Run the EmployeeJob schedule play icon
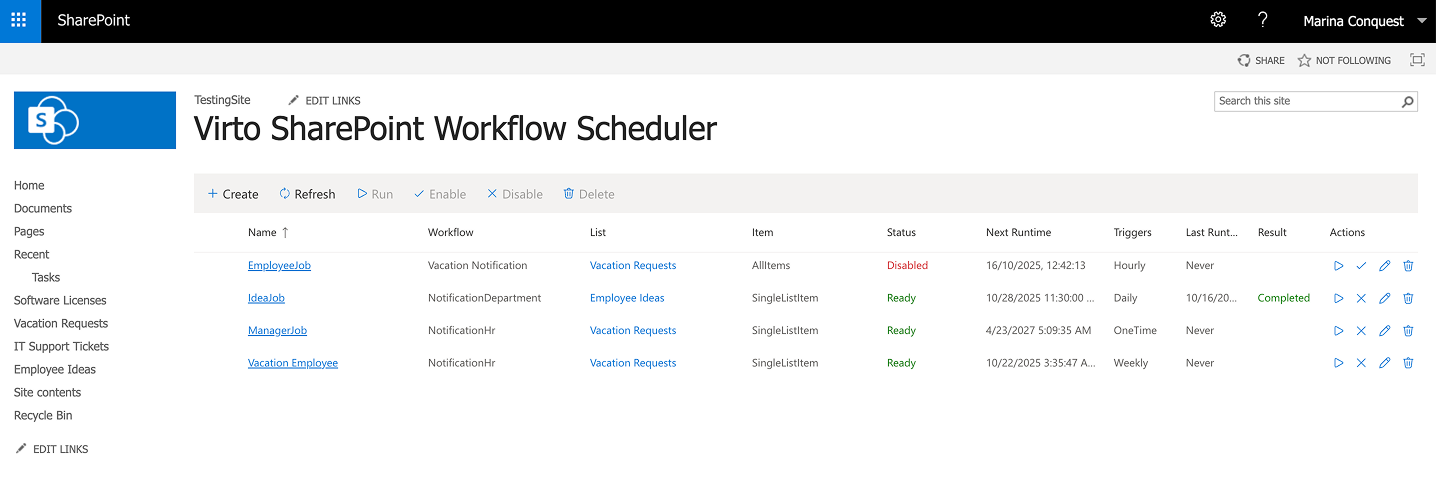1436x491 pixels. coord(1338,266)
